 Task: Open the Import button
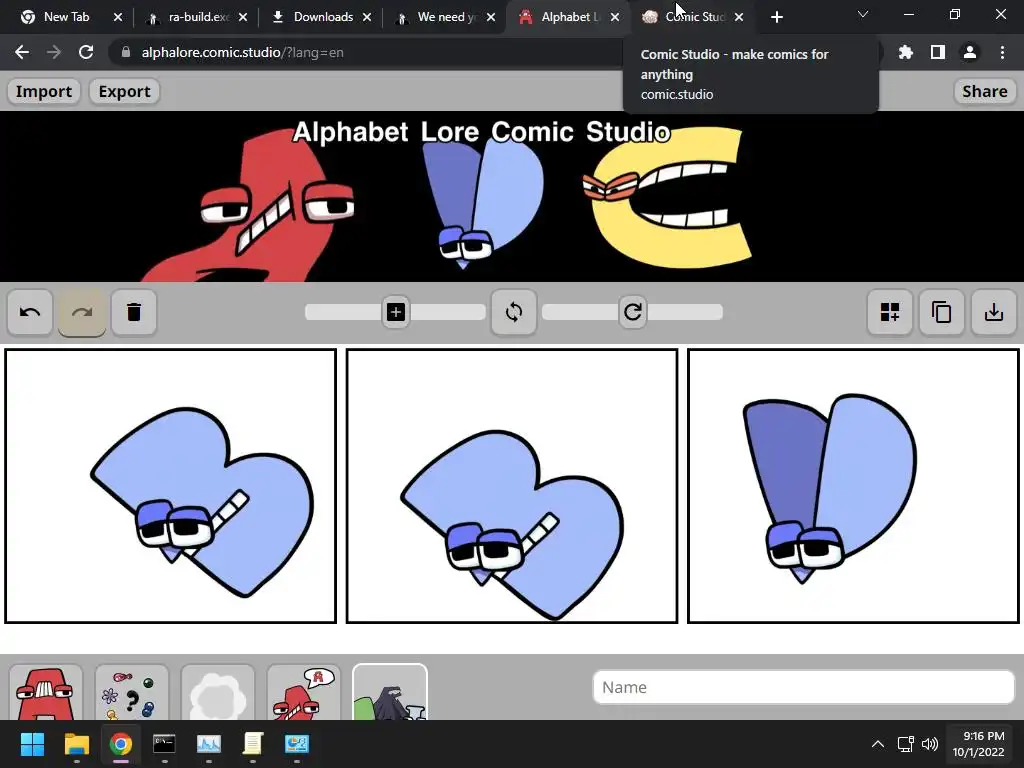(x=44, y=91)
